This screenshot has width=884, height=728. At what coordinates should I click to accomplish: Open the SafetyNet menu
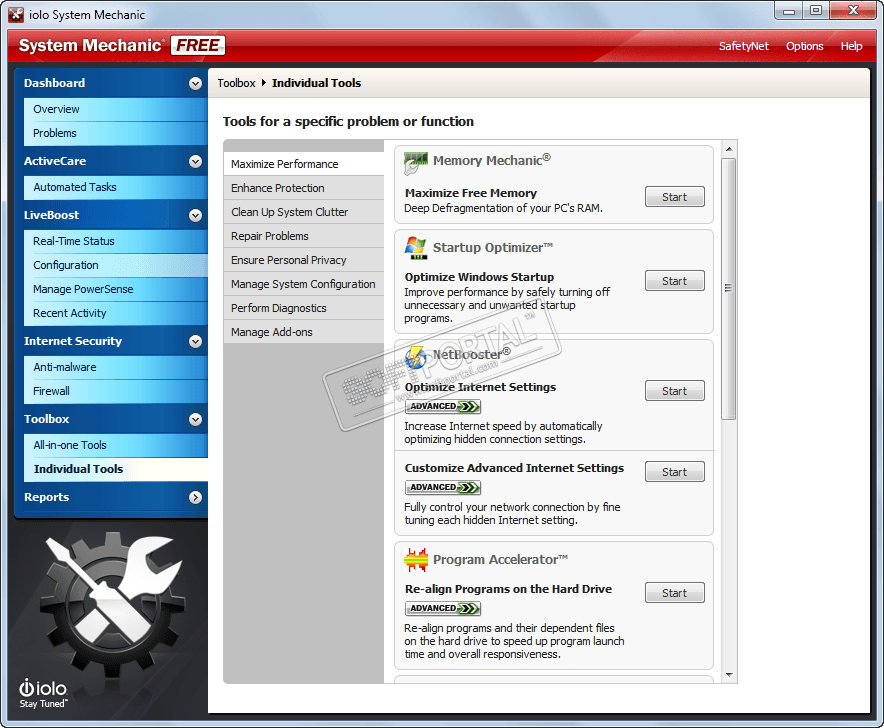pos(744,46)
